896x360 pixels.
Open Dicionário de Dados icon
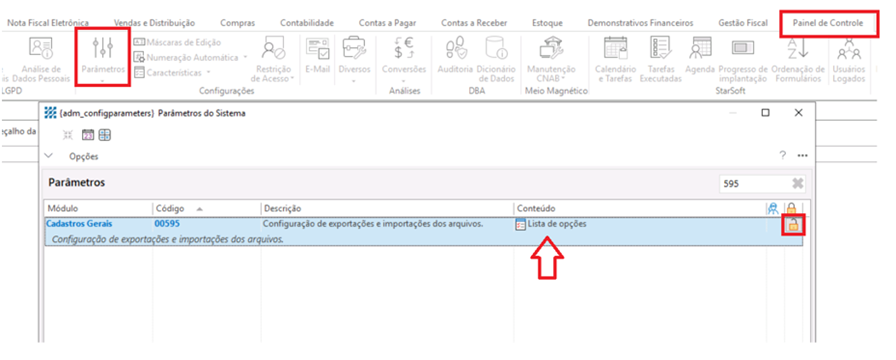click(x=497, y=48)
